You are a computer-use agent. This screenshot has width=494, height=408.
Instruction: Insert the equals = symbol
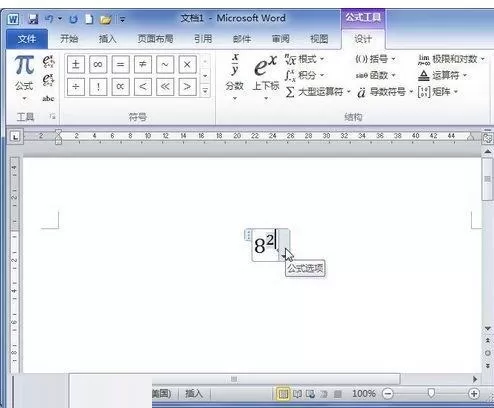[120, 64]
